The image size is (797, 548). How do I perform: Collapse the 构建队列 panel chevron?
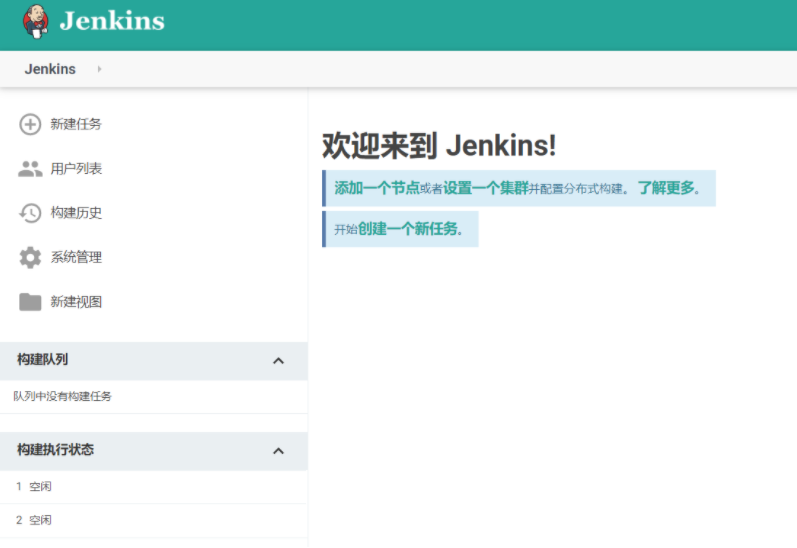click(278, 361)
